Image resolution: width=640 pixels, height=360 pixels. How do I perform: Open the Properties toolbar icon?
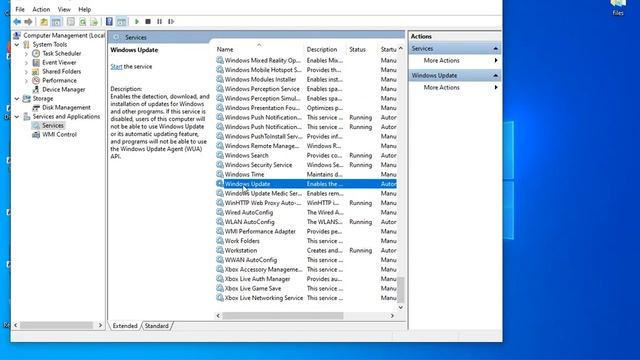[x=71, y=22]
